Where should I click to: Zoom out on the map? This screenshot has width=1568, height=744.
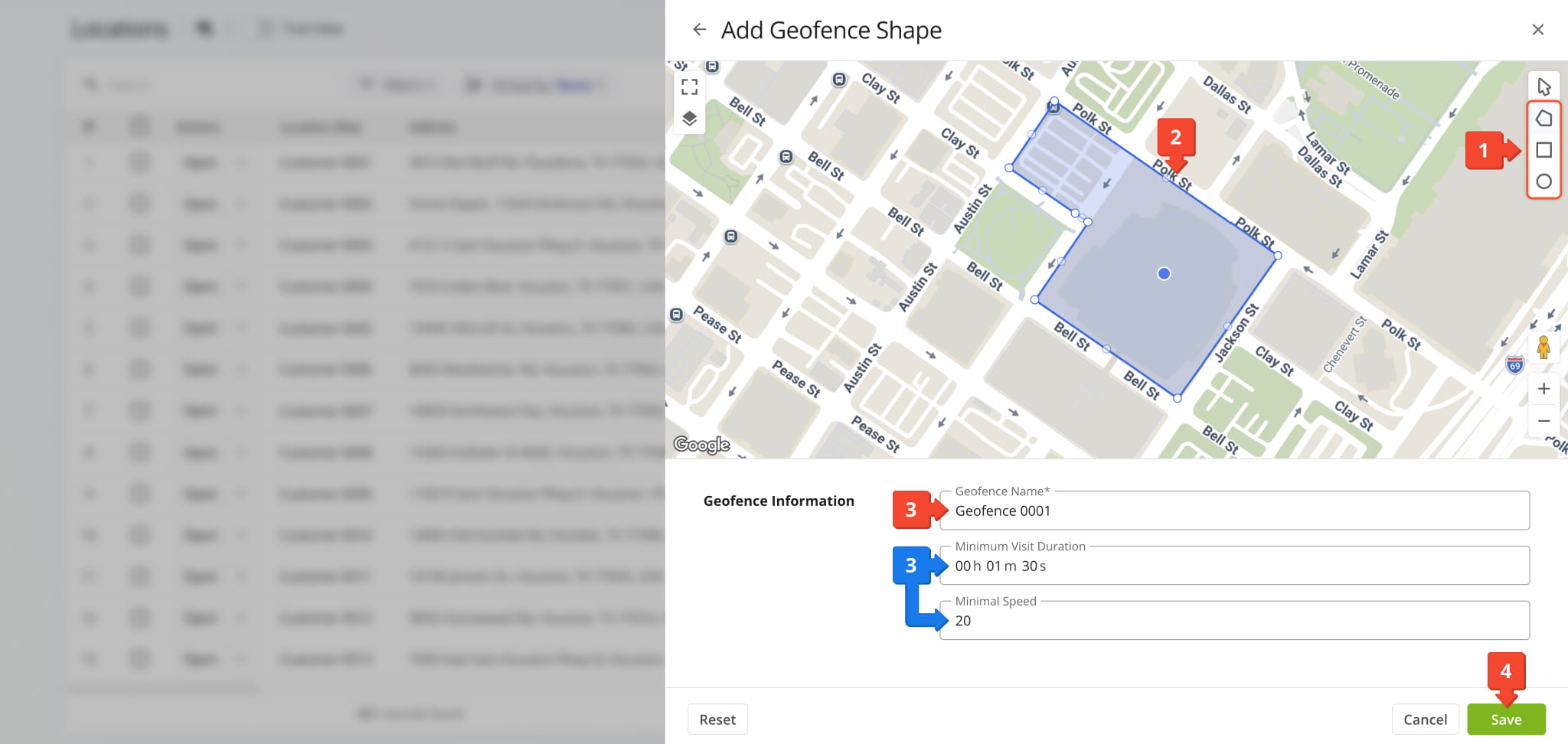pyautogui.click(x=1543, y=421)
